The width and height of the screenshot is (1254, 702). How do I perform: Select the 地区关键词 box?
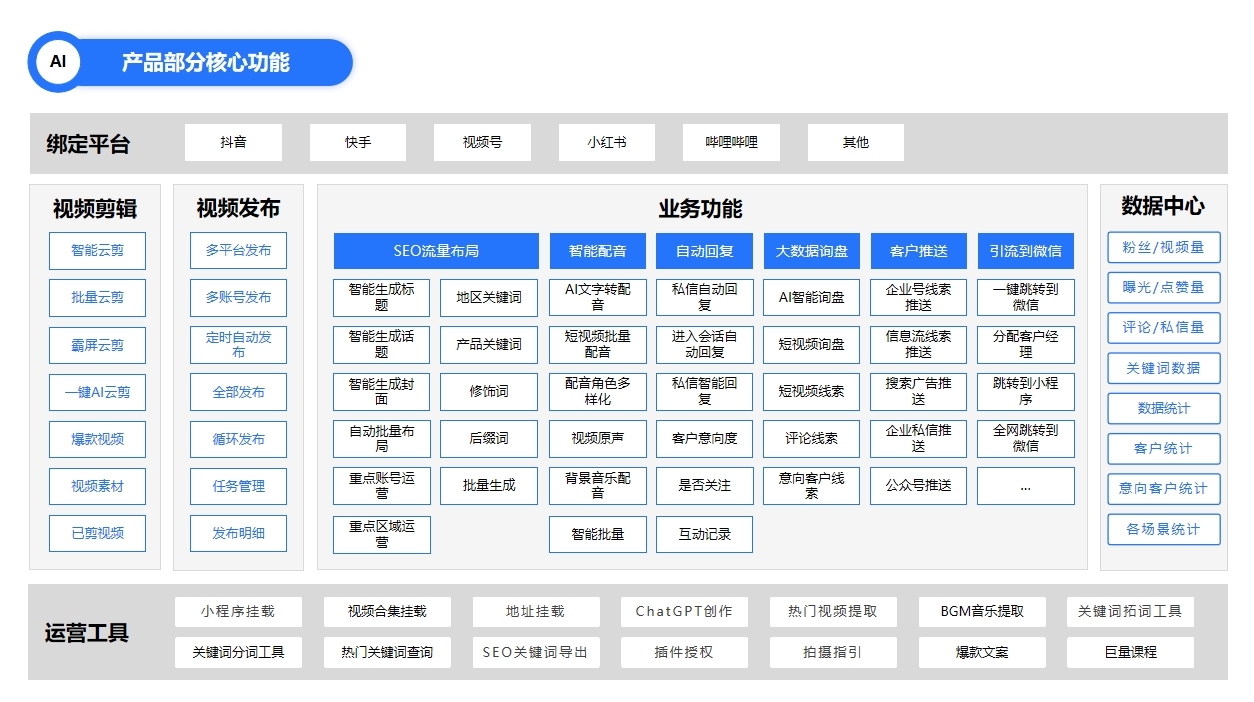[488, 298]
